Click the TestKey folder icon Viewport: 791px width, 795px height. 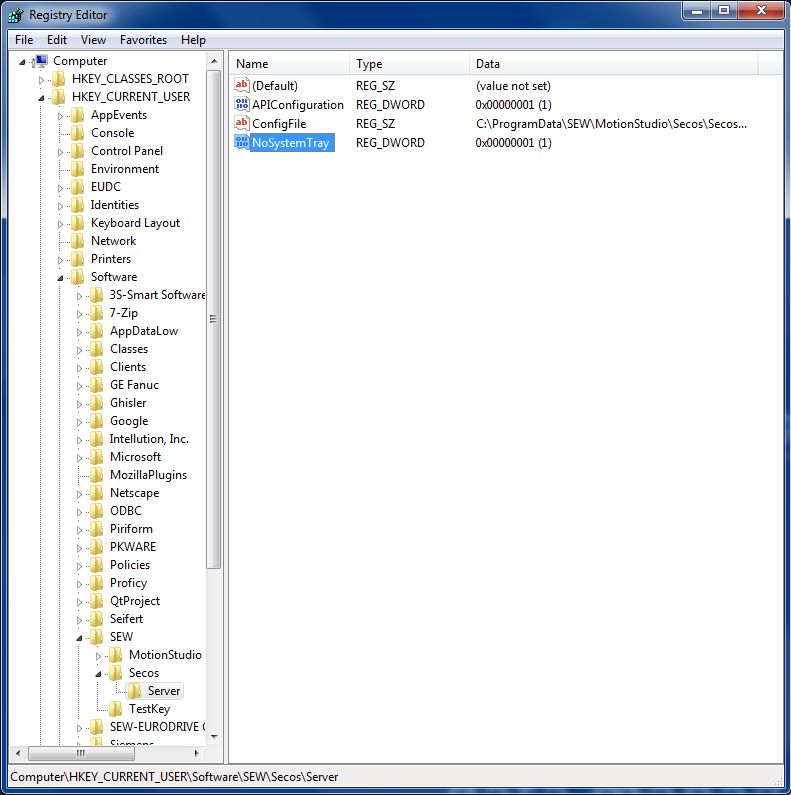coord(116,709)
